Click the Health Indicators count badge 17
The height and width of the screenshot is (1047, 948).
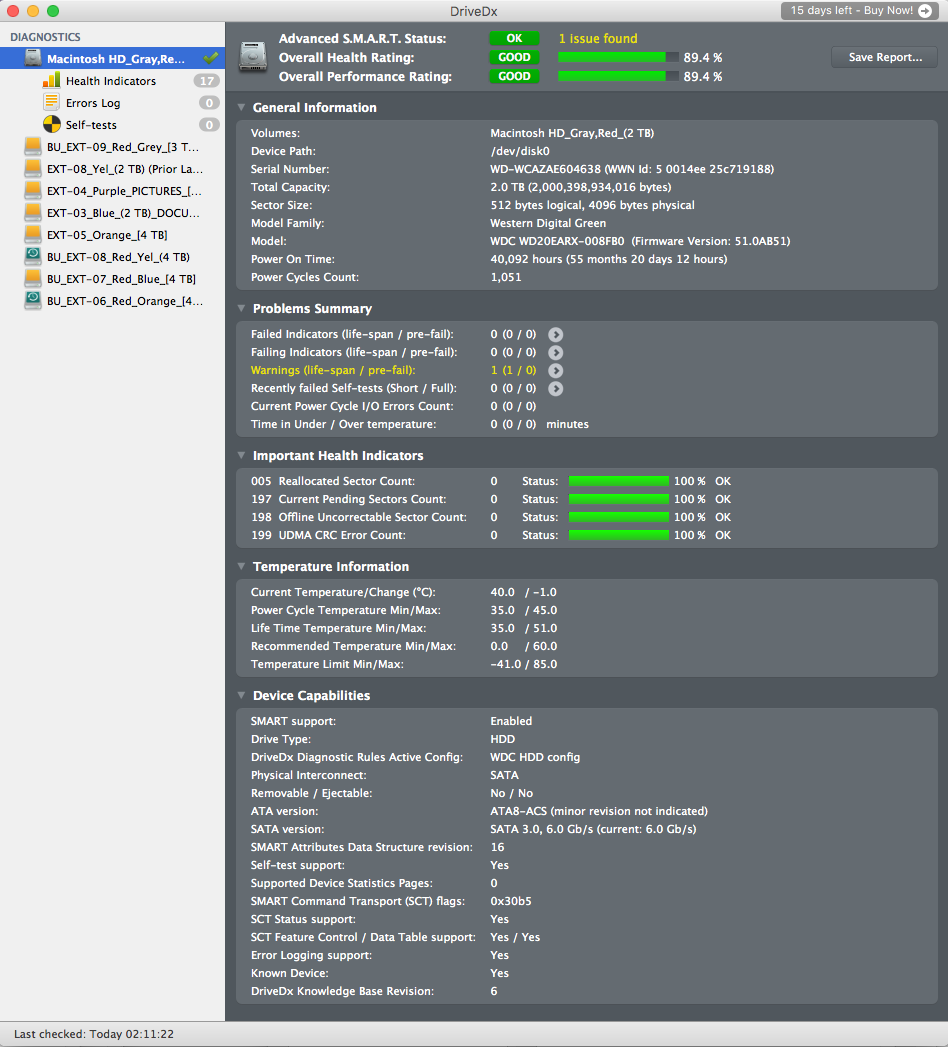207,81
